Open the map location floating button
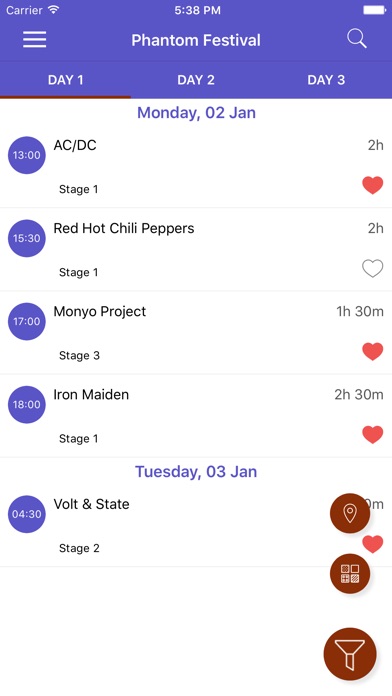392x696 pixels. click(x=350, y=514)
